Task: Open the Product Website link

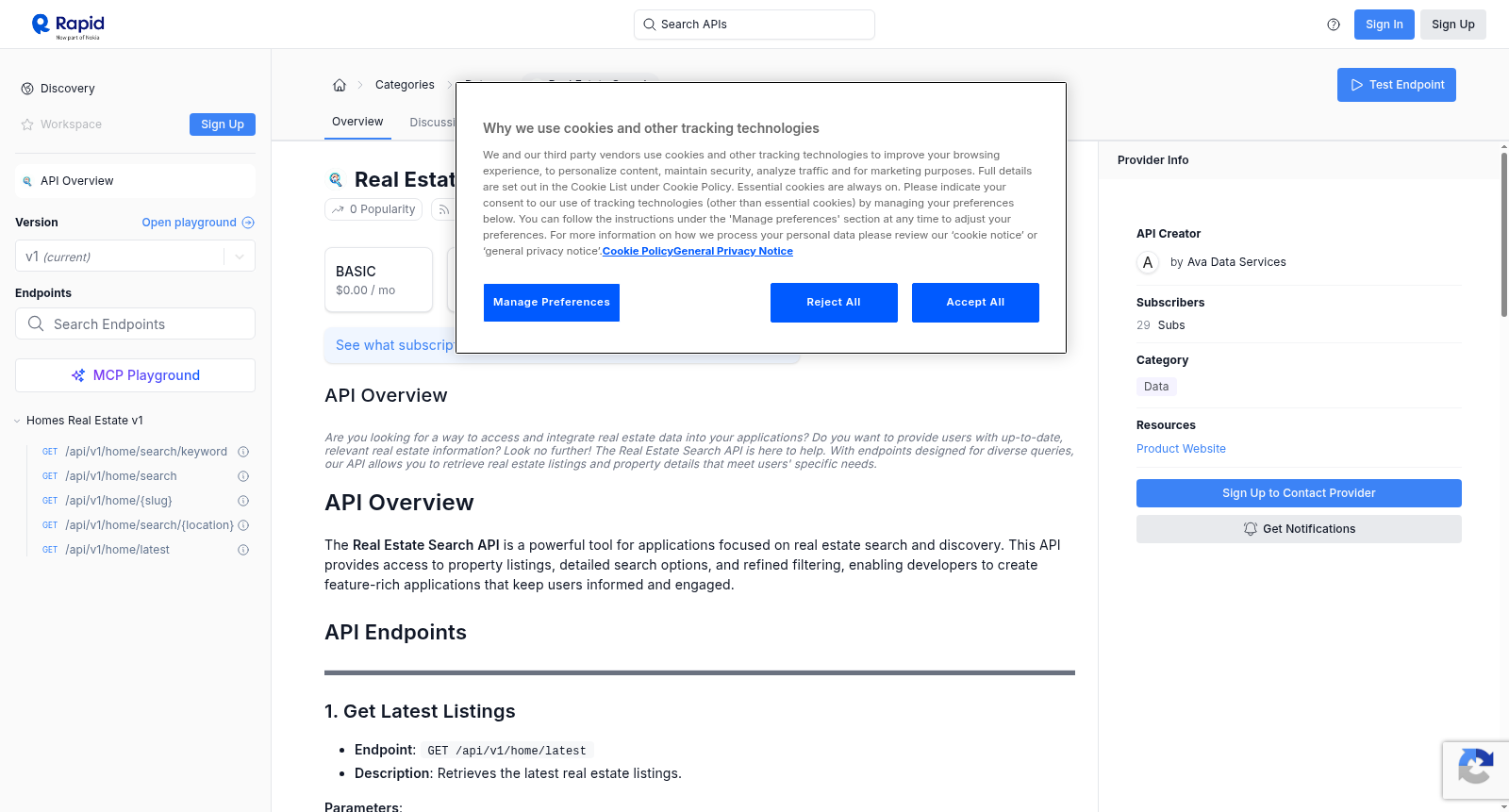Action: click(x=1181, y=449)
